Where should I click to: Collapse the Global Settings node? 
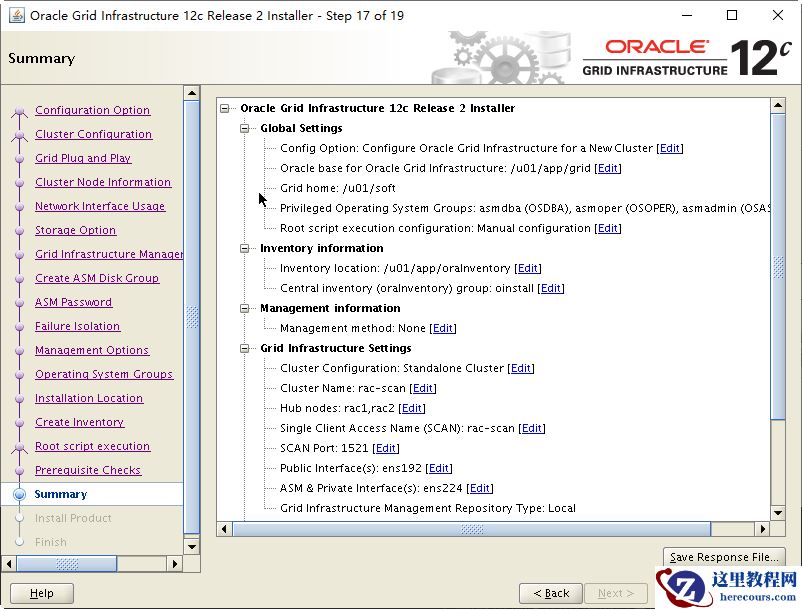pos(244,128)
